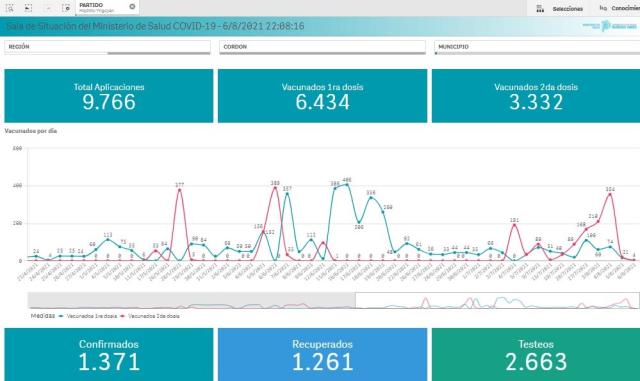Click the Total Aplicaciones KPI tile
Image resolution: width=640 pixels, height=381 pixels.
pyautogui.click(x=109, y=96)
